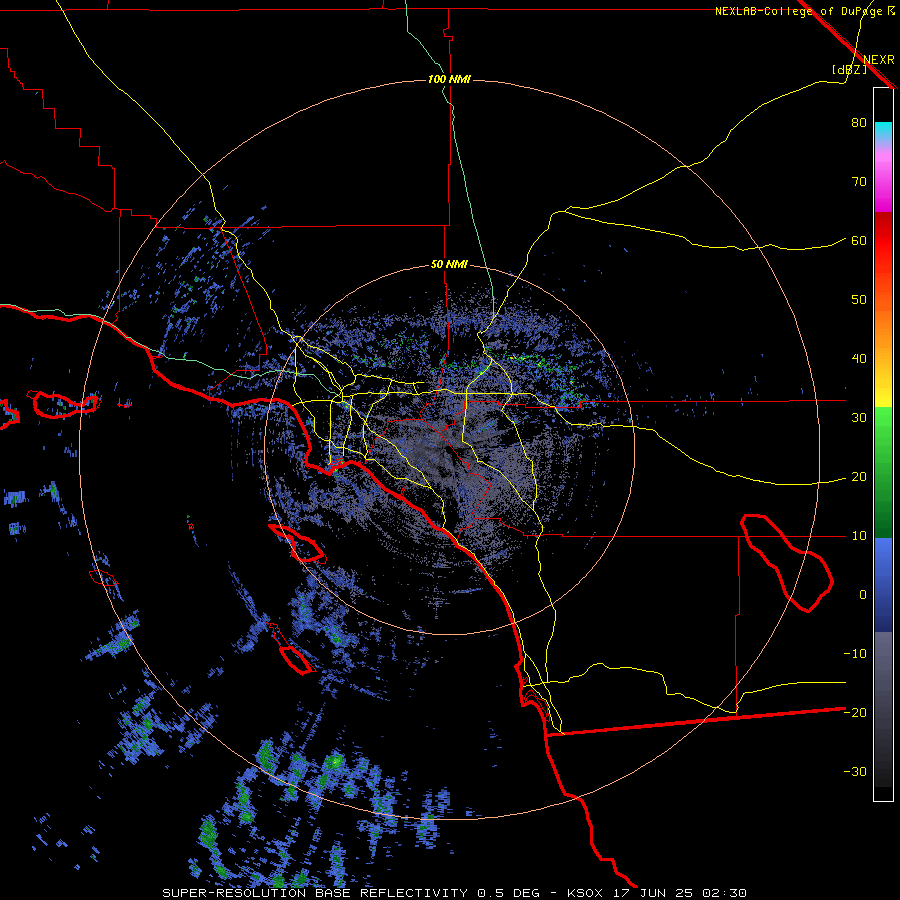Click the '50 NMI' range ring label
This screenshot has width=900, height=900.
tap(449, 265)
